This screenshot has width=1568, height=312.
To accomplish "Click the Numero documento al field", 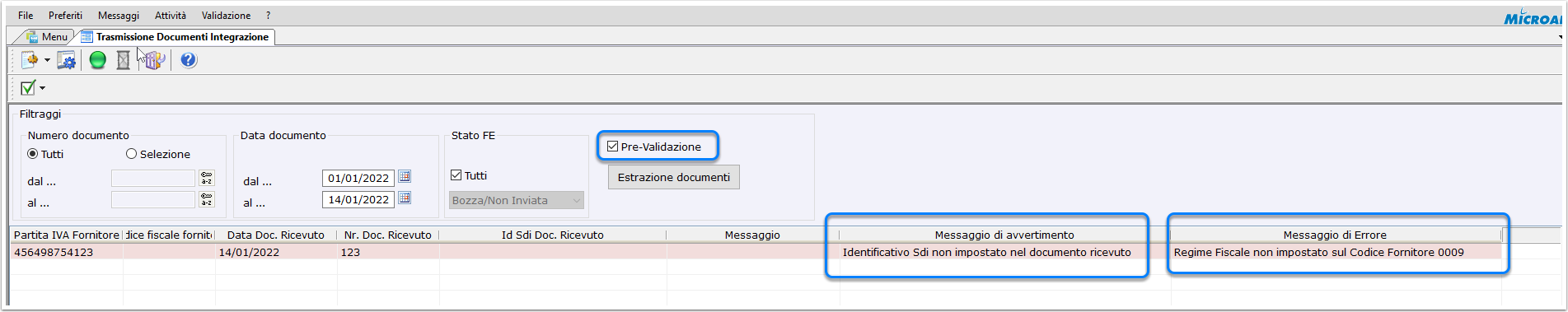I will (152, 199).
